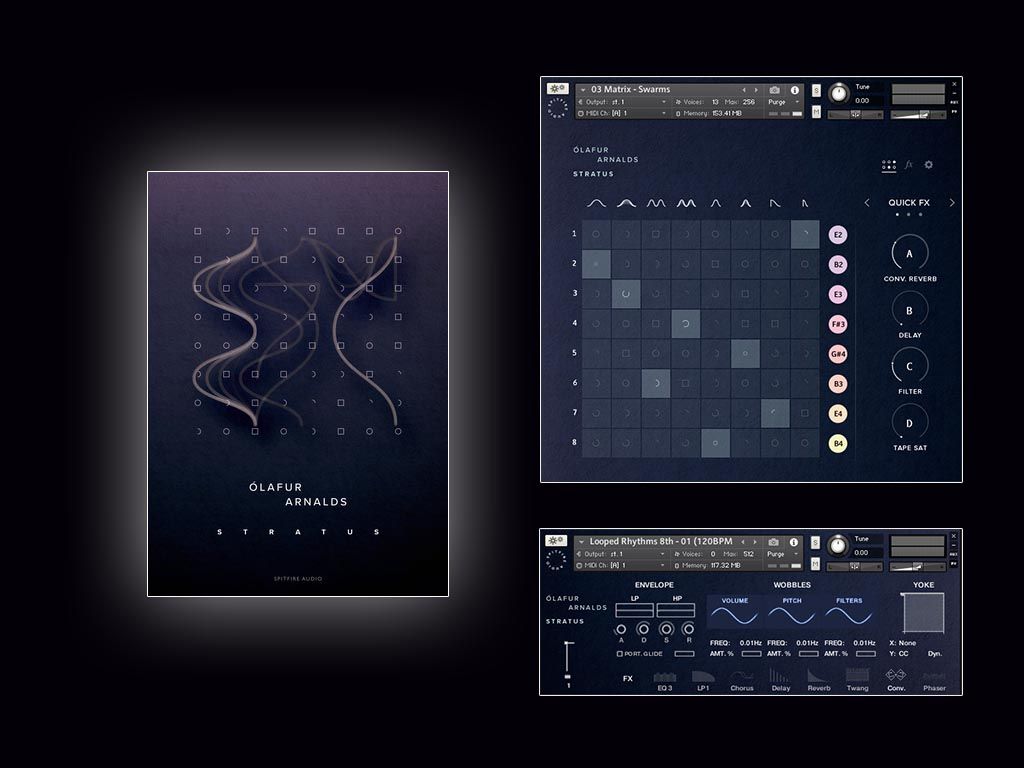Click the next arrow beside QUICK FX
Image resolution: width=1024 pixels, height=768 pixels.
(951, 202)
